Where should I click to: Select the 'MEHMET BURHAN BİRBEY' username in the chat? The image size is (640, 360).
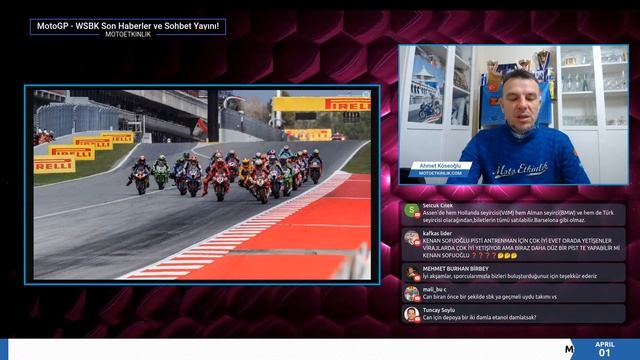pos(456,269)
